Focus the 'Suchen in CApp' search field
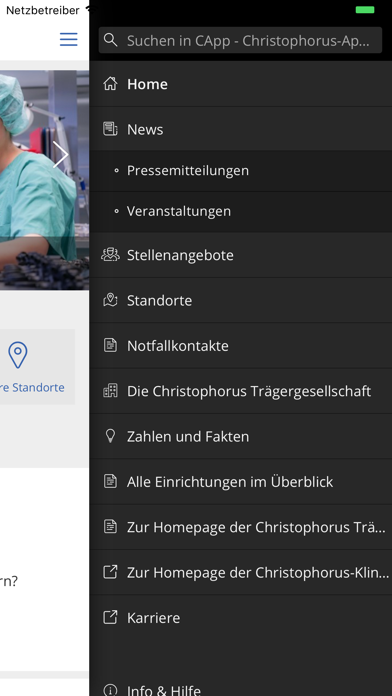The height and width of the screenshot is (696, 392). (x=240, y=40)
